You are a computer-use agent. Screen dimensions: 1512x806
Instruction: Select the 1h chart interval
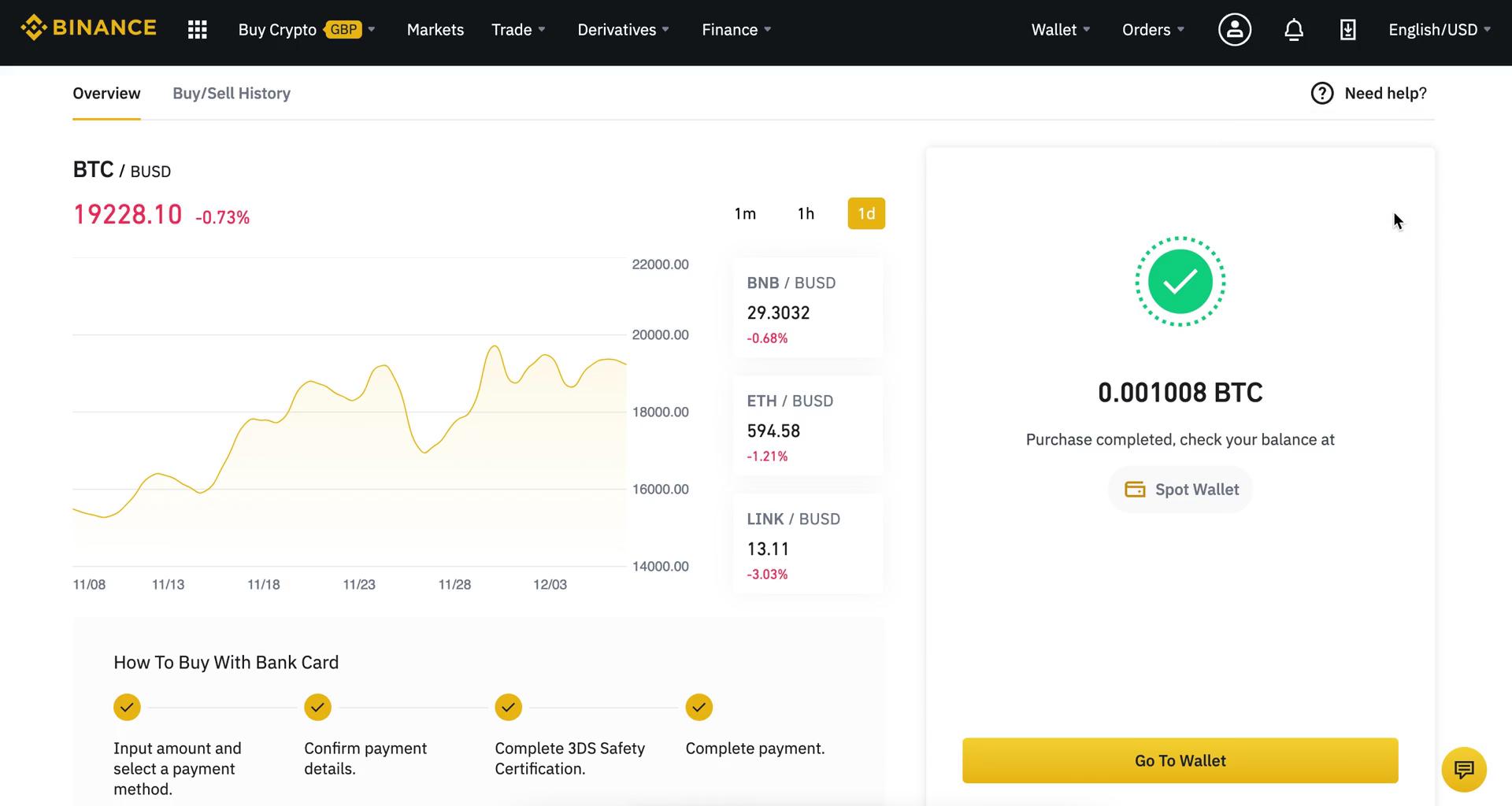(806, 213)
